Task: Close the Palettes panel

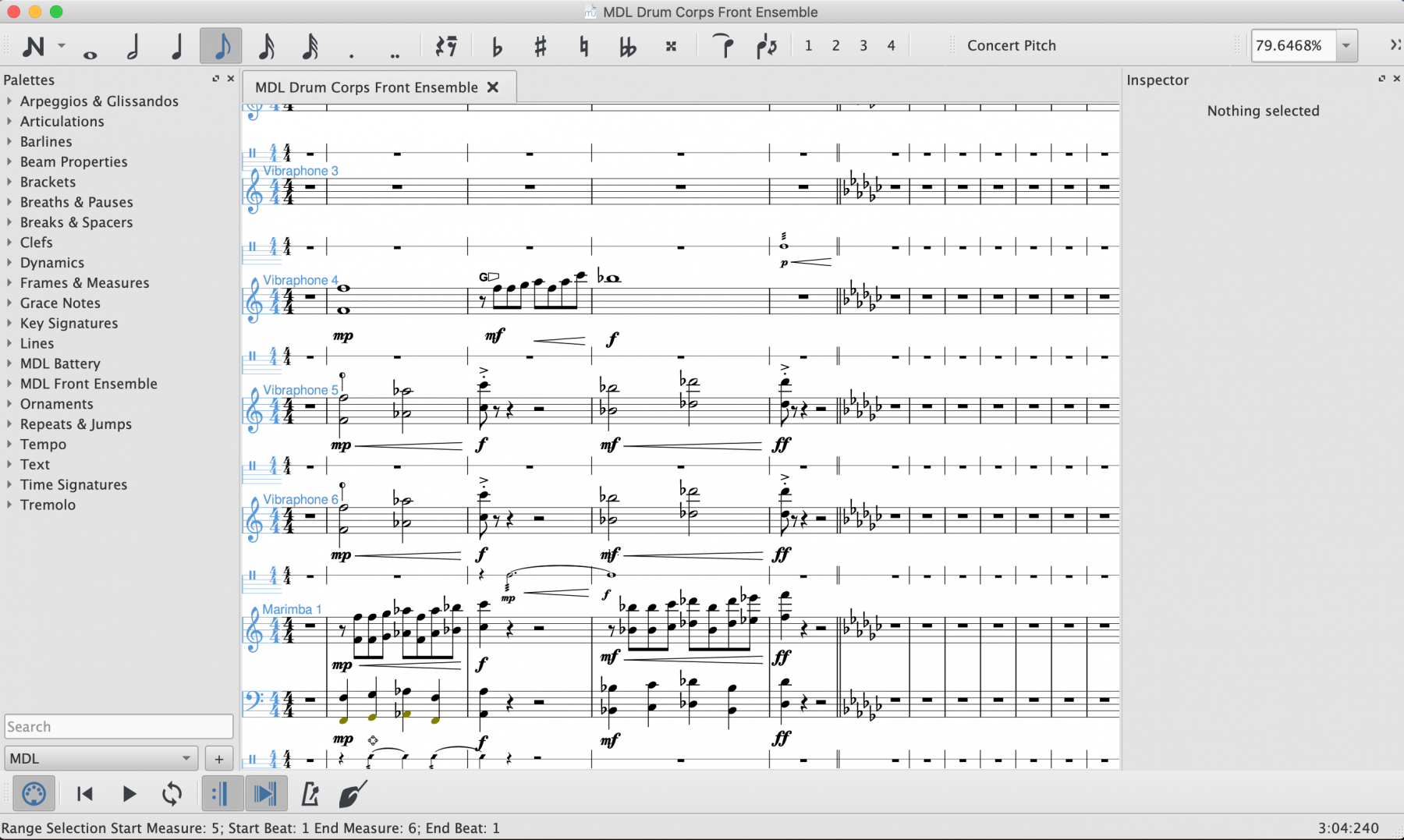Action: click(230, 79)
